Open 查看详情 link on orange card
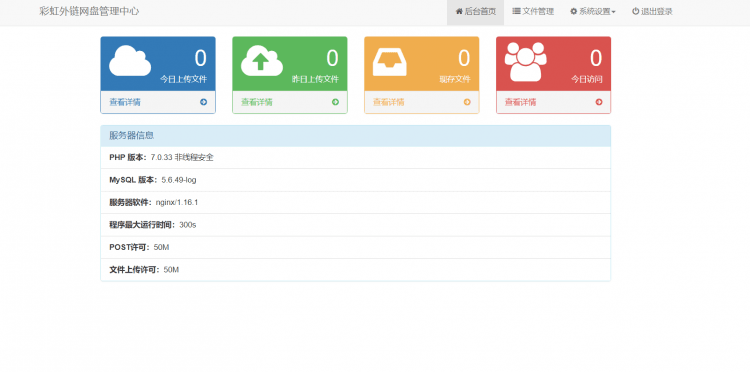Screen dimensions: 750x372 pos(388,102)
